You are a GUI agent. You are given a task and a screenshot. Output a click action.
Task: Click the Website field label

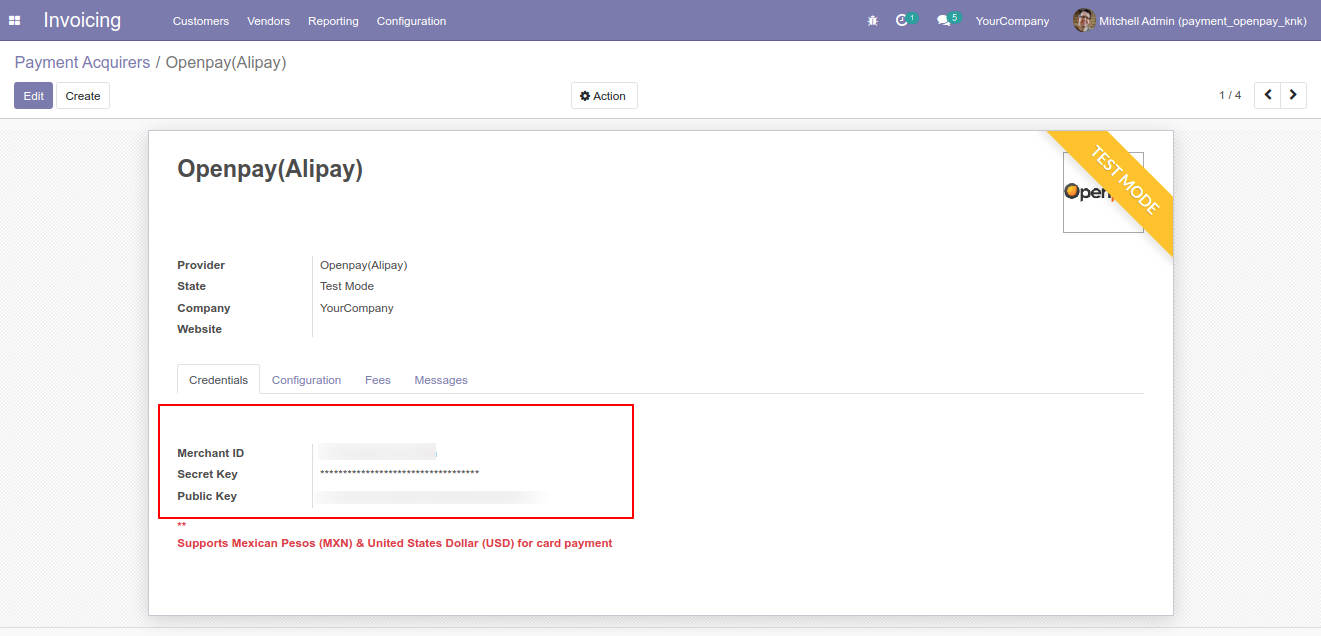200,329
